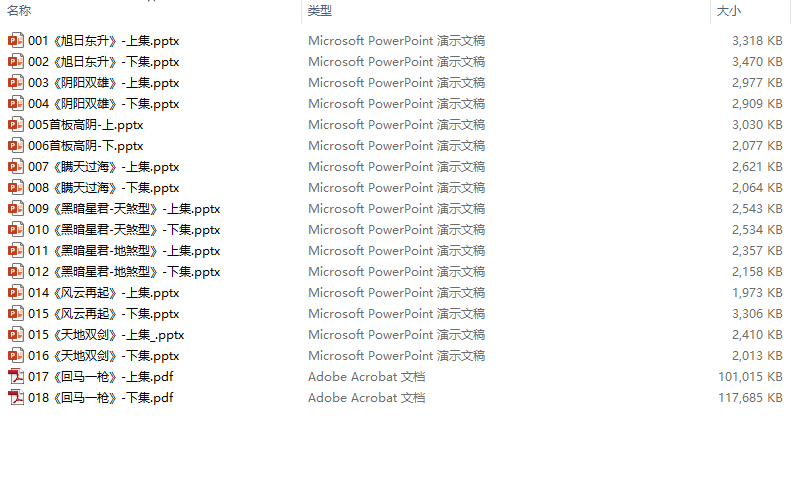Sort by the 名称 column header
This screenshot has width=793, height=479.
click(x=19, y=11)
